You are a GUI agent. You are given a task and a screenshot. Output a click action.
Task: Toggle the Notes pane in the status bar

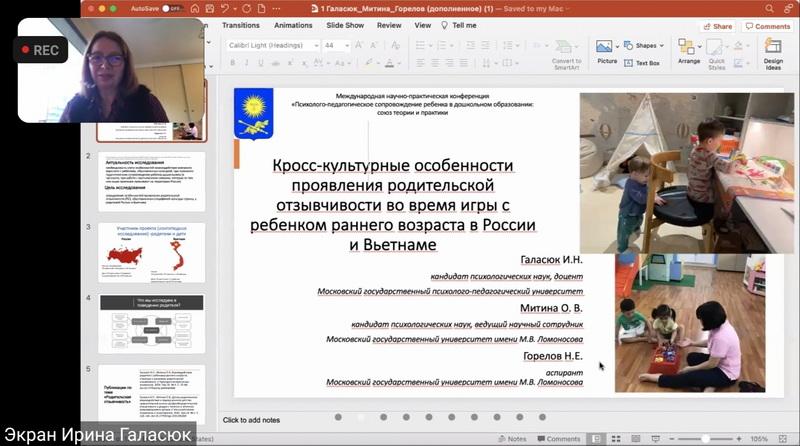click(x=512, y=439)
